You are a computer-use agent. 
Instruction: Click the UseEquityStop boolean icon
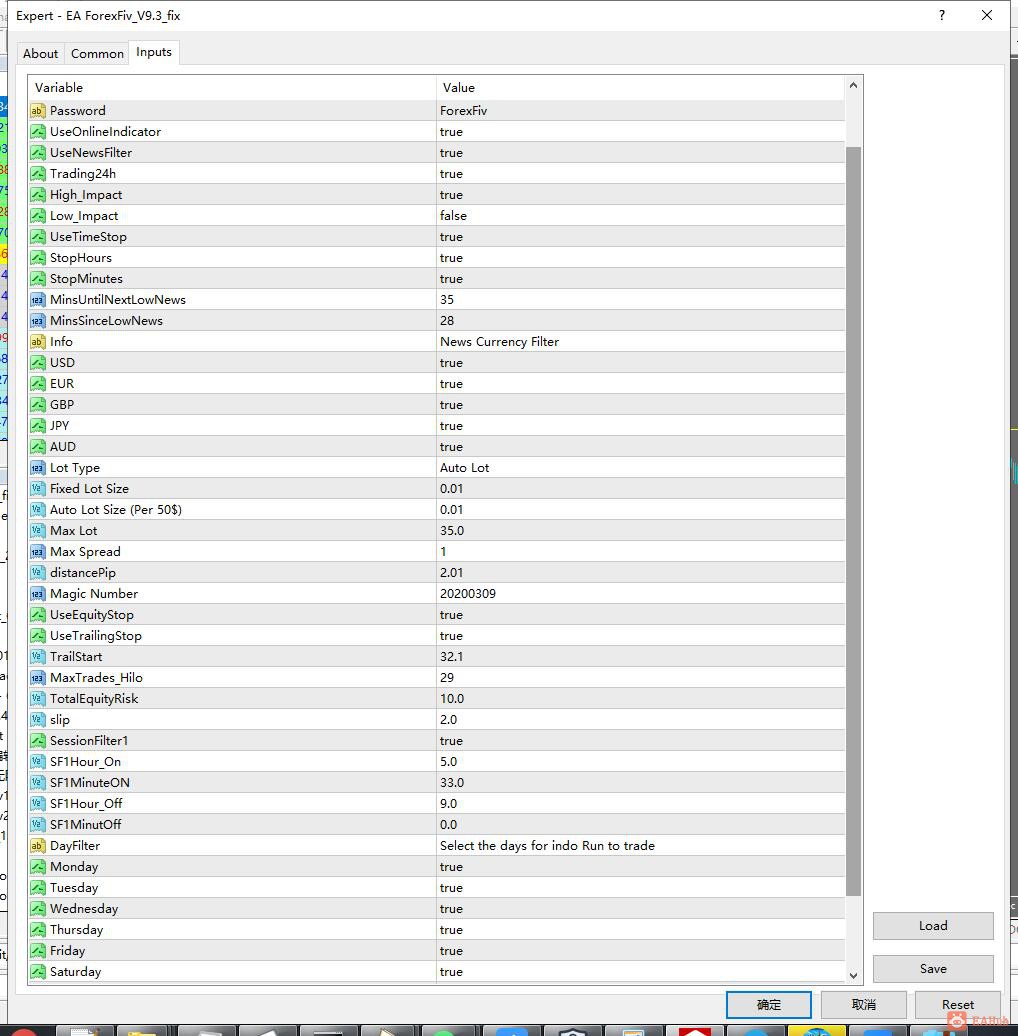coord(38,614)
